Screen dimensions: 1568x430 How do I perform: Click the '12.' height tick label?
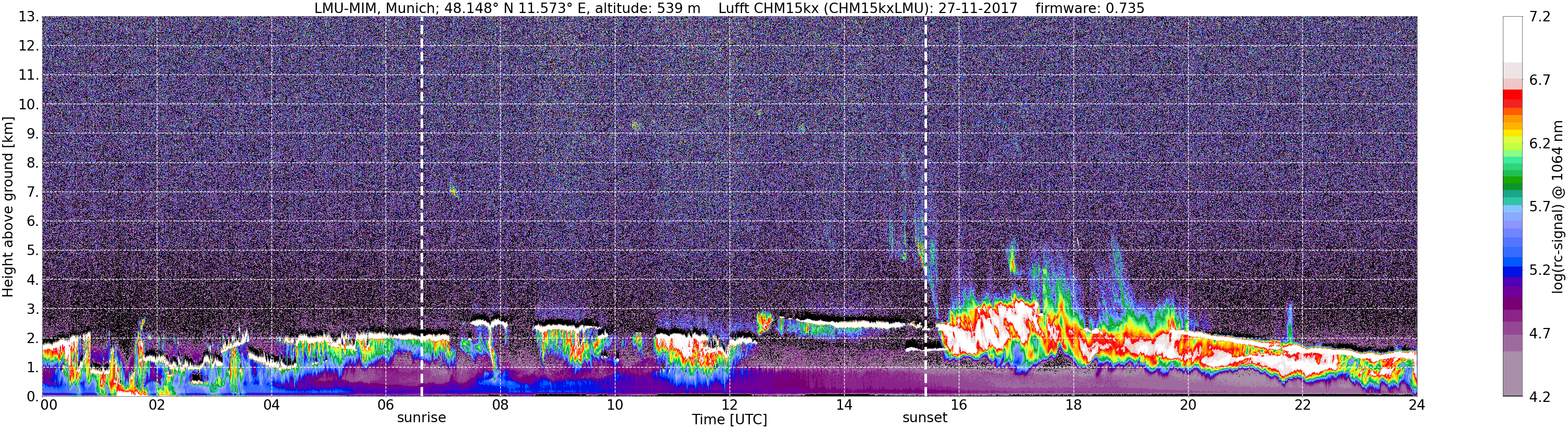pos(29,46)
